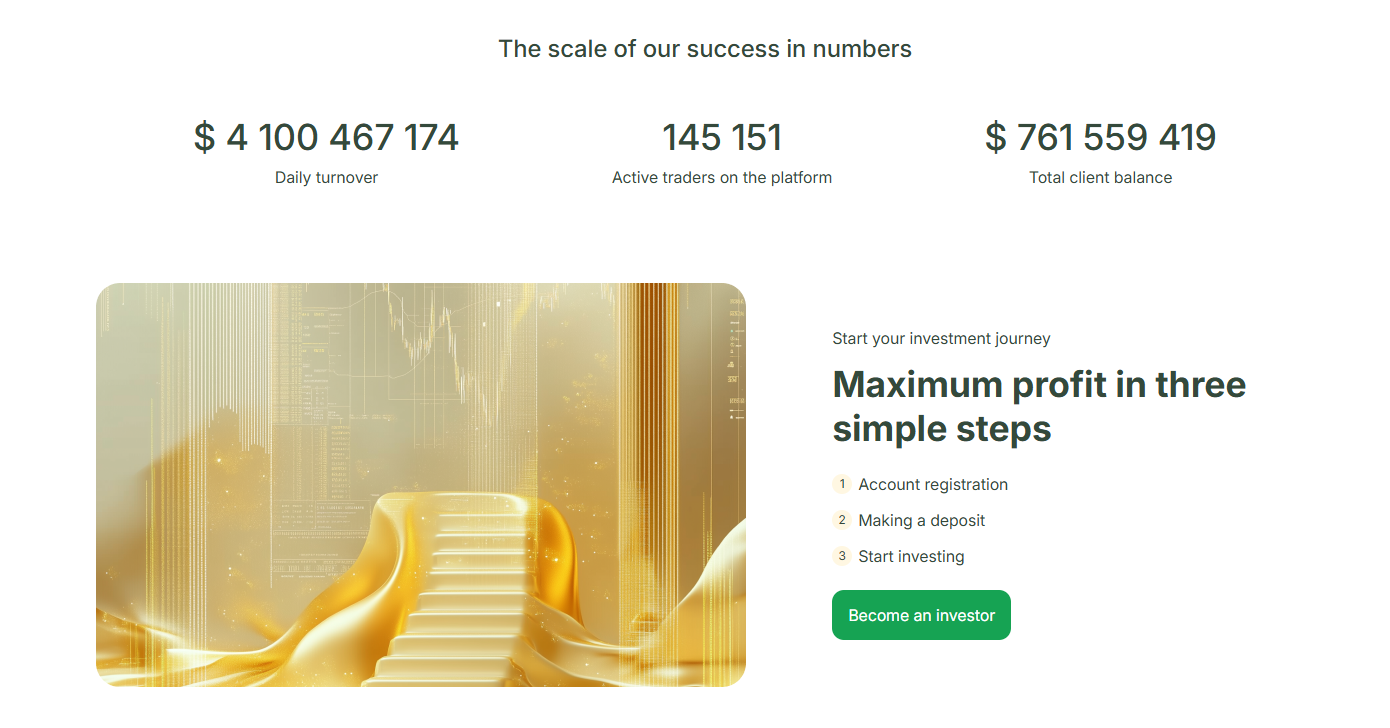The image size is (1390, 728).
Task: Click the numbered badge for step 2
Action: (x=842, y=520)
